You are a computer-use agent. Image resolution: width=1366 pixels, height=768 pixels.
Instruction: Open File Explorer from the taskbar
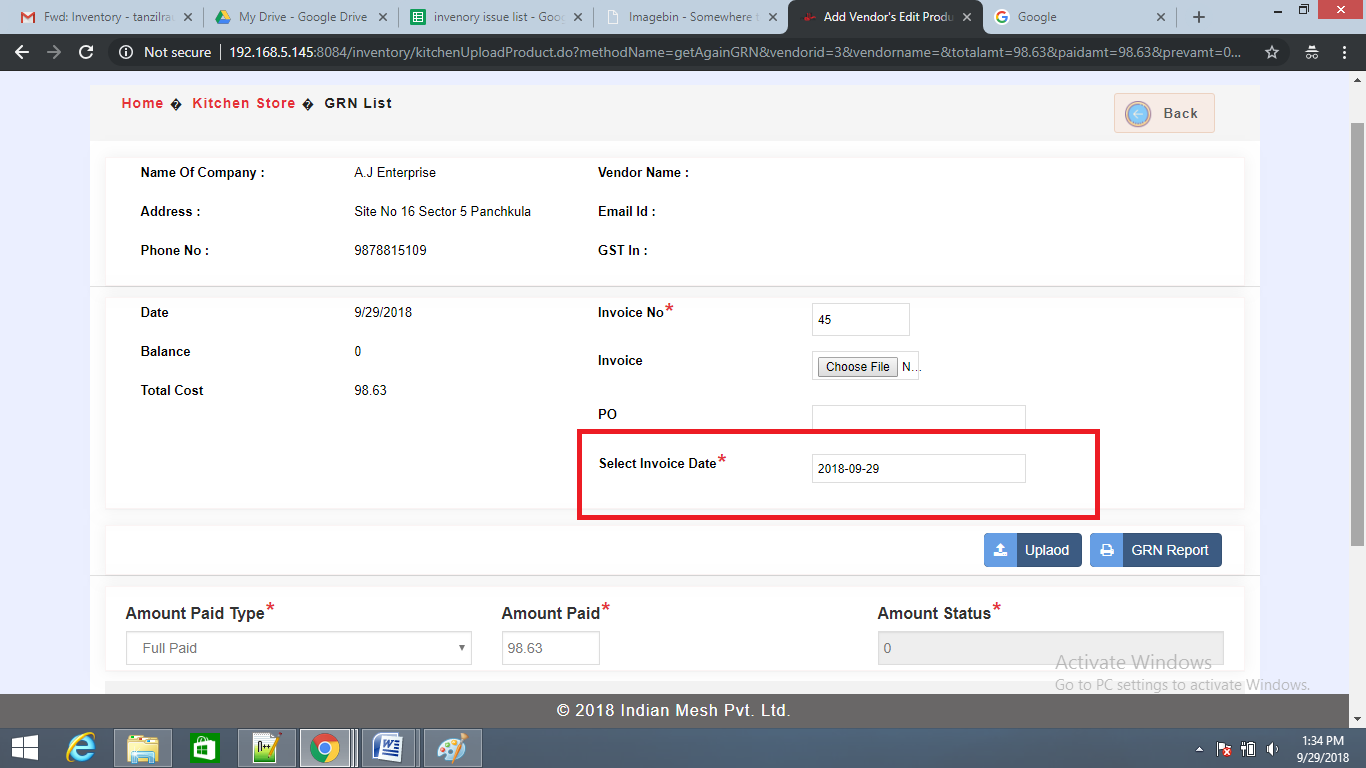point(143,748)
